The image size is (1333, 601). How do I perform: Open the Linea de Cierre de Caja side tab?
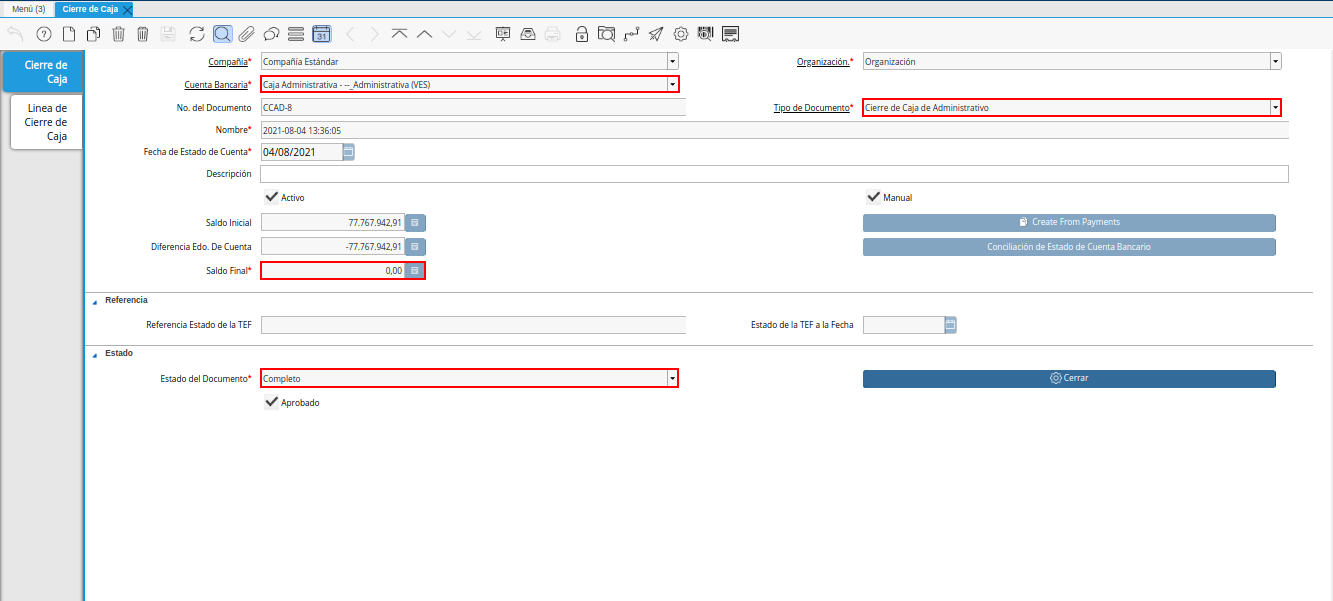click(47, 122)
